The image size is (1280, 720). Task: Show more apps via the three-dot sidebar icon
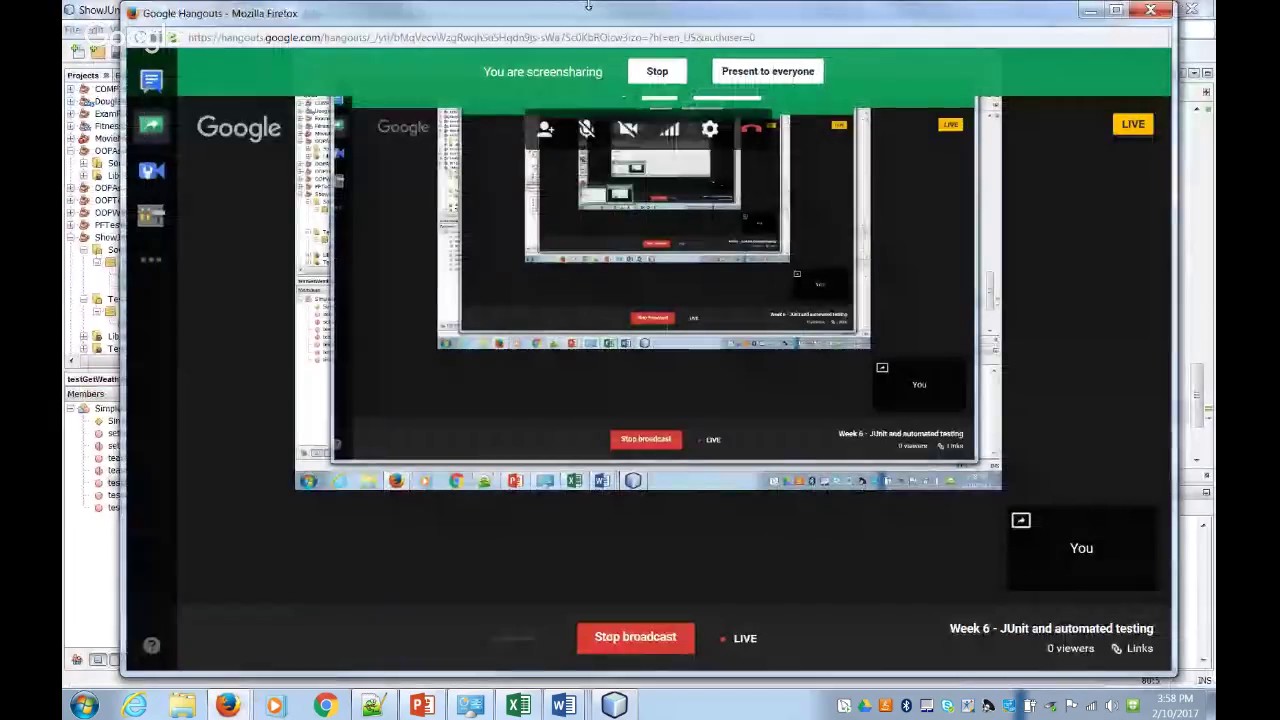coord(151,259)
